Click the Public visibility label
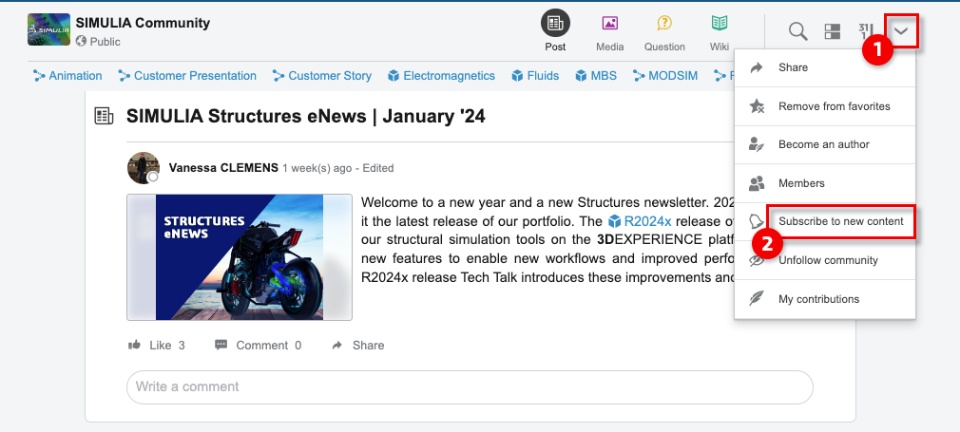960x432 pixels. point(105,42)
